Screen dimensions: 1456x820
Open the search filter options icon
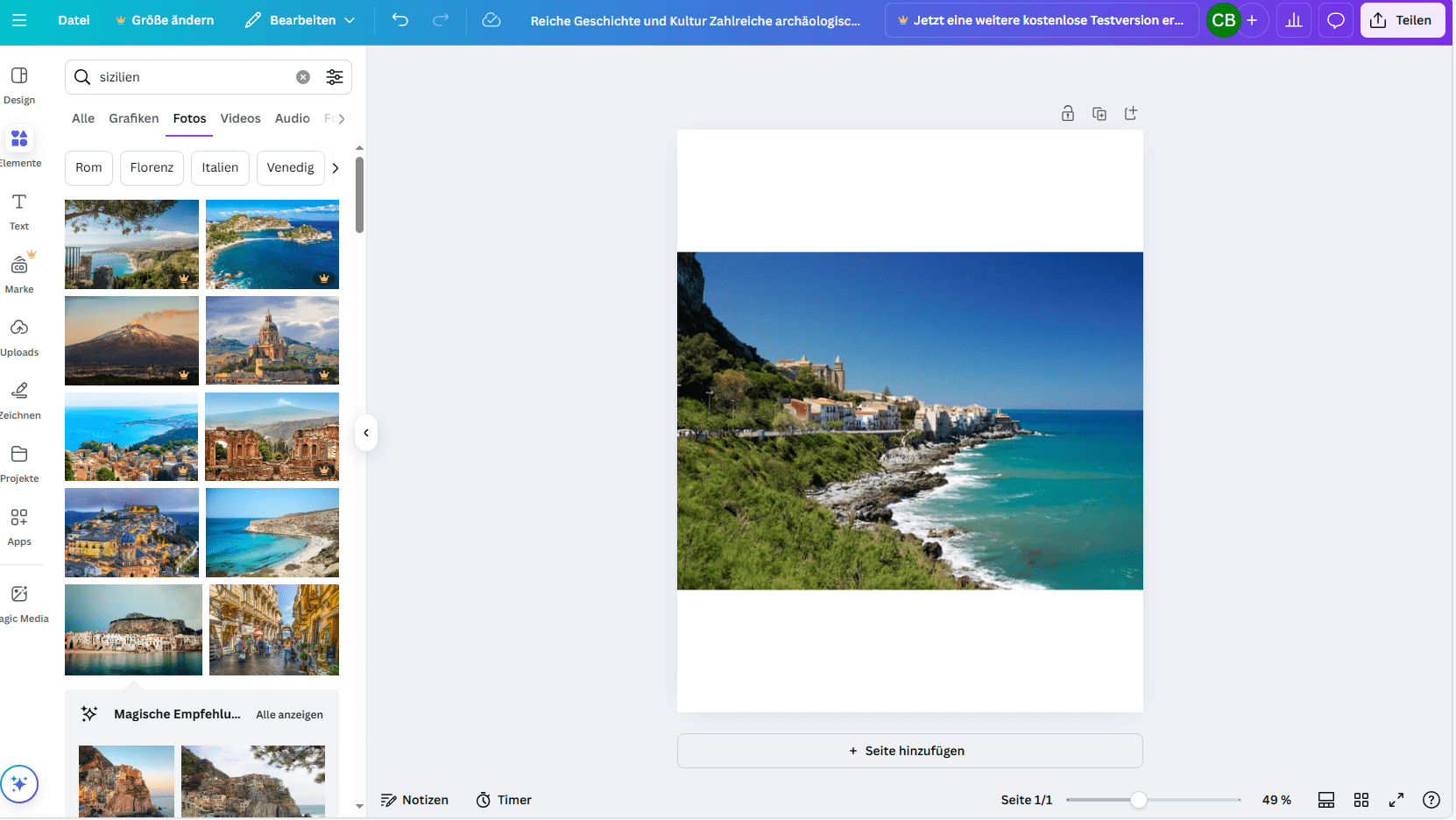tap(335, 77)
